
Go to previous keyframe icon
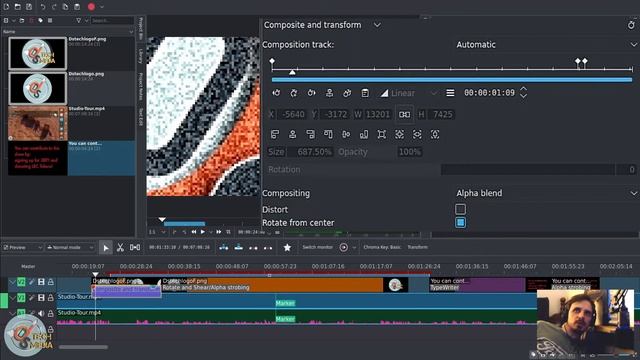point(276,93)
